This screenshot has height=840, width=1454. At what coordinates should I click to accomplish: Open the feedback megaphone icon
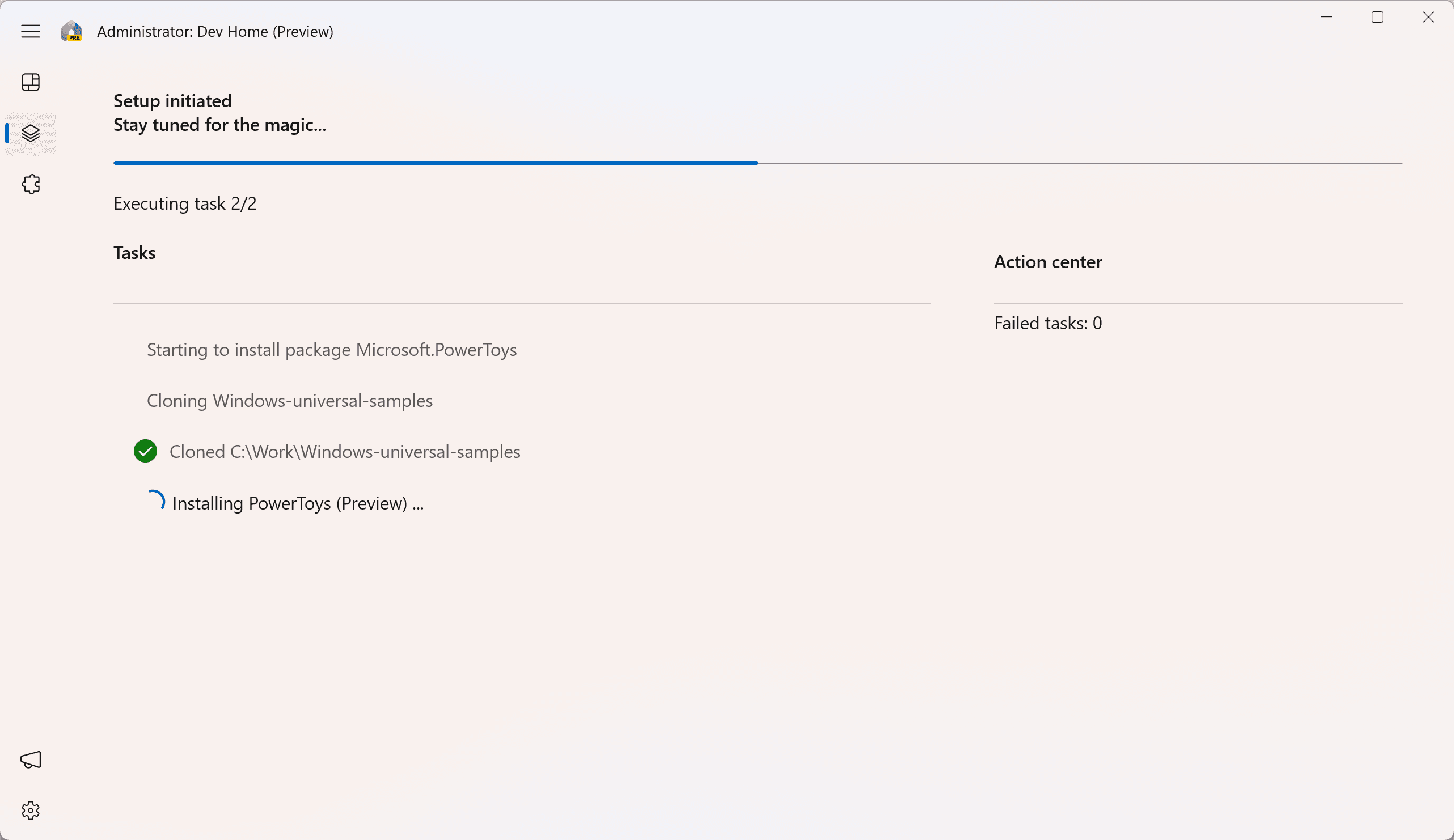(x=31, y=760)
